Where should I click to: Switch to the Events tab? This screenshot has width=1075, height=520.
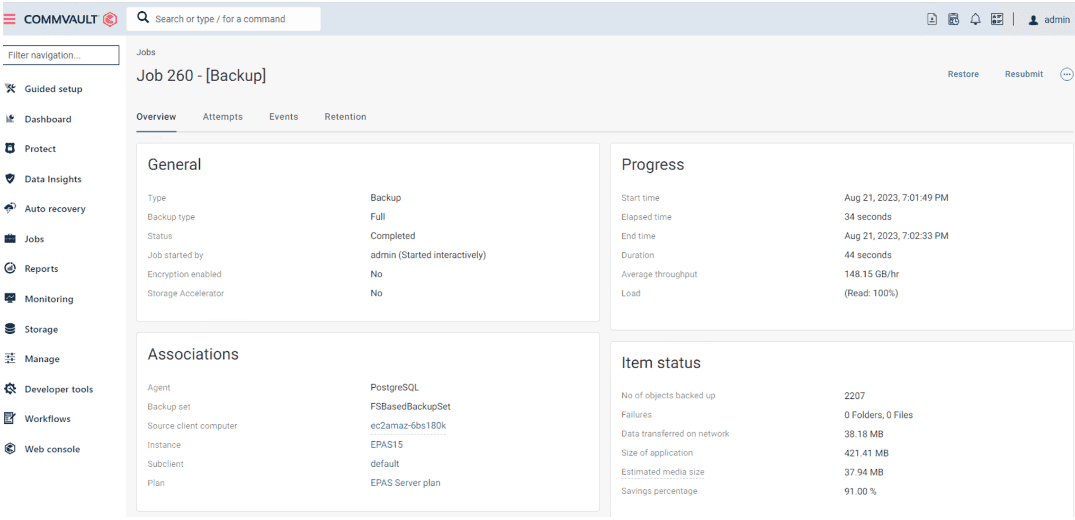[x=283, y=117]
